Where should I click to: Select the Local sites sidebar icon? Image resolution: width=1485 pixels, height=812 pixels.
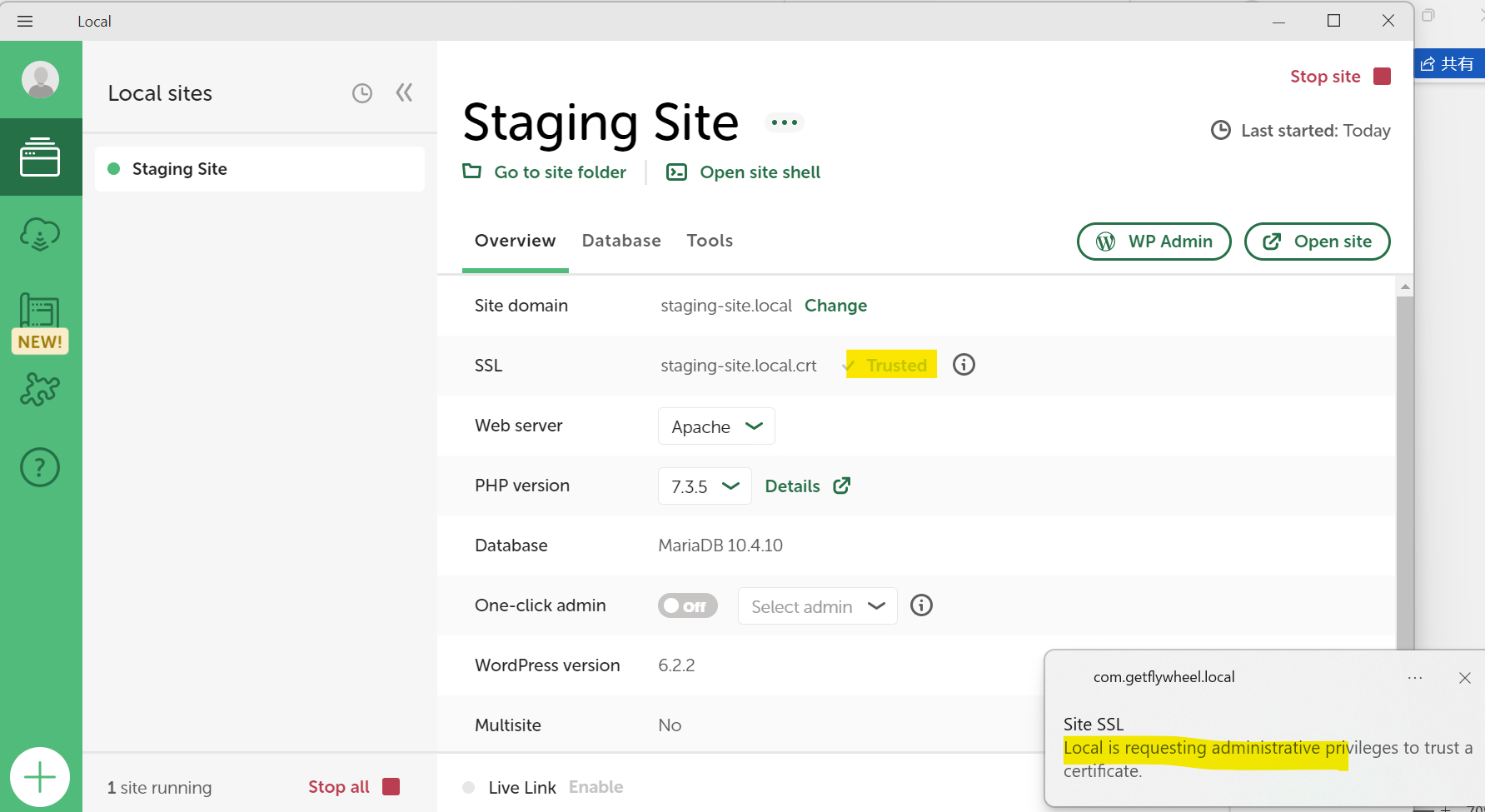(x=40, y=157)
